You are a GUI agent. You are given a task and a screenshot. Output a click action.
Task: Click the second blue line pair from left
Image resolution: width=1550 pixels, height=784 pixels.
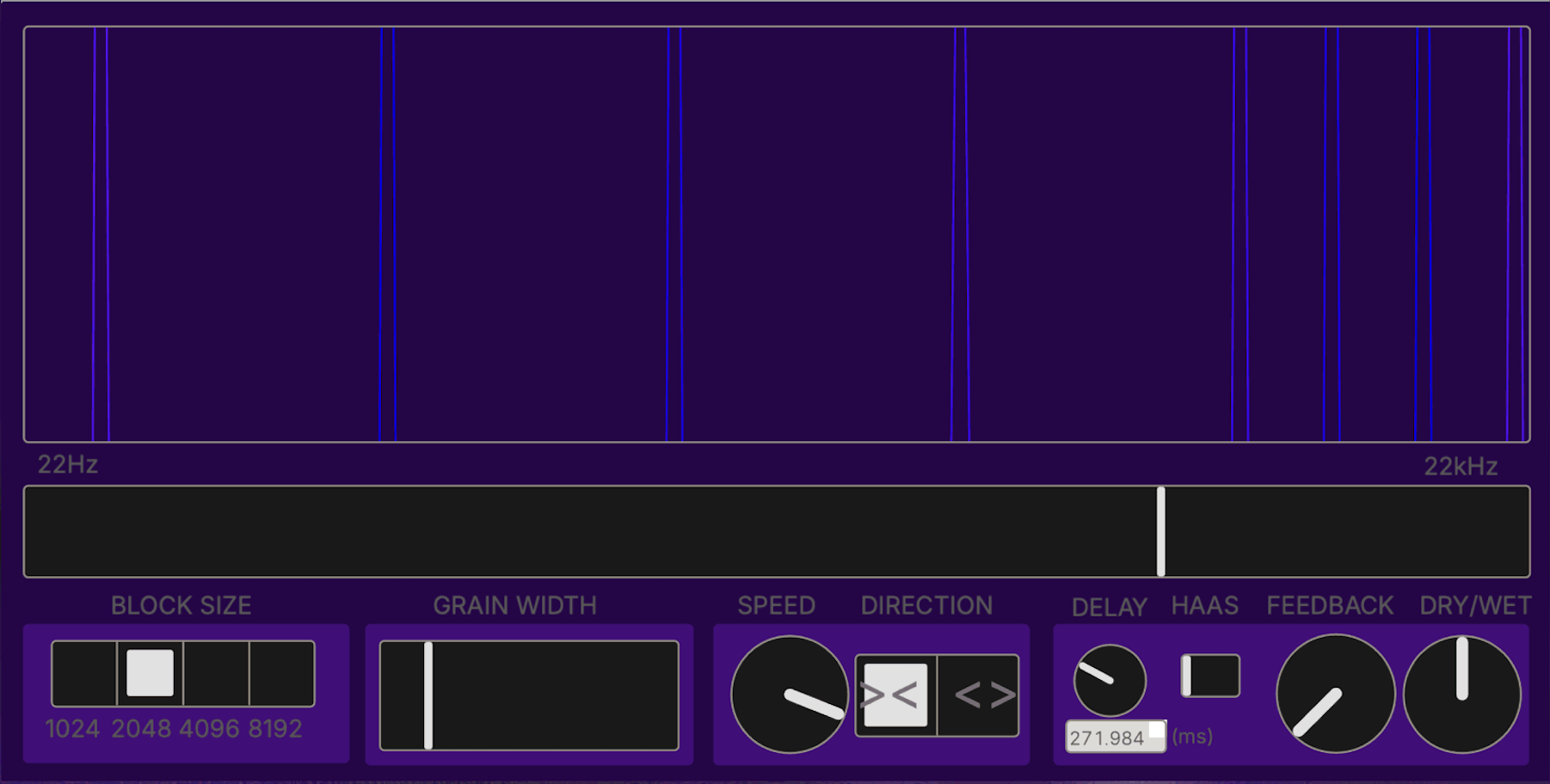click(x=388, y=234)
